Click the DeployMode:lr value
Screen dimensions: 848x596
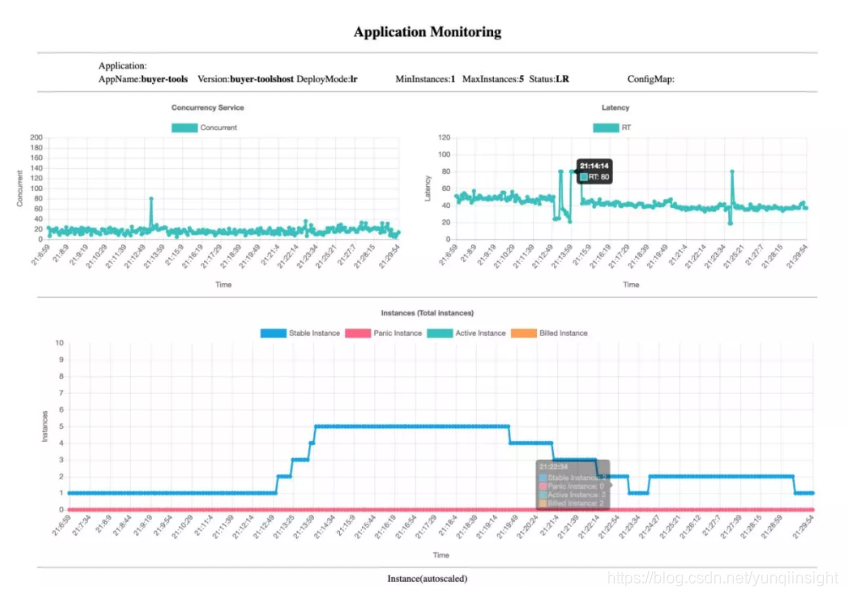coord(327,79)
